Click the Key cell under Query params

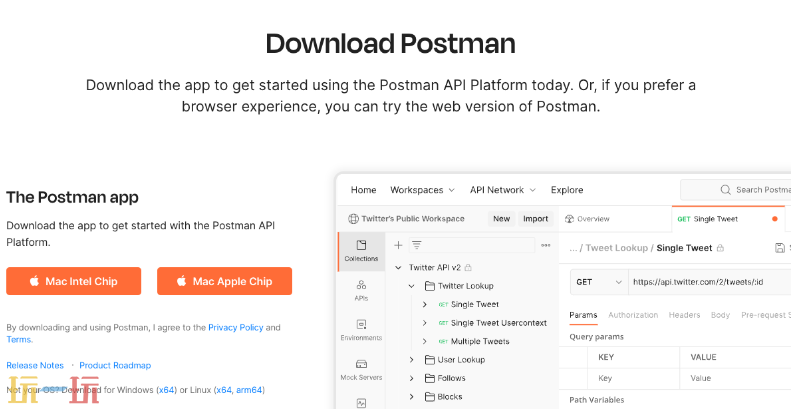click(x=634, y=378)
